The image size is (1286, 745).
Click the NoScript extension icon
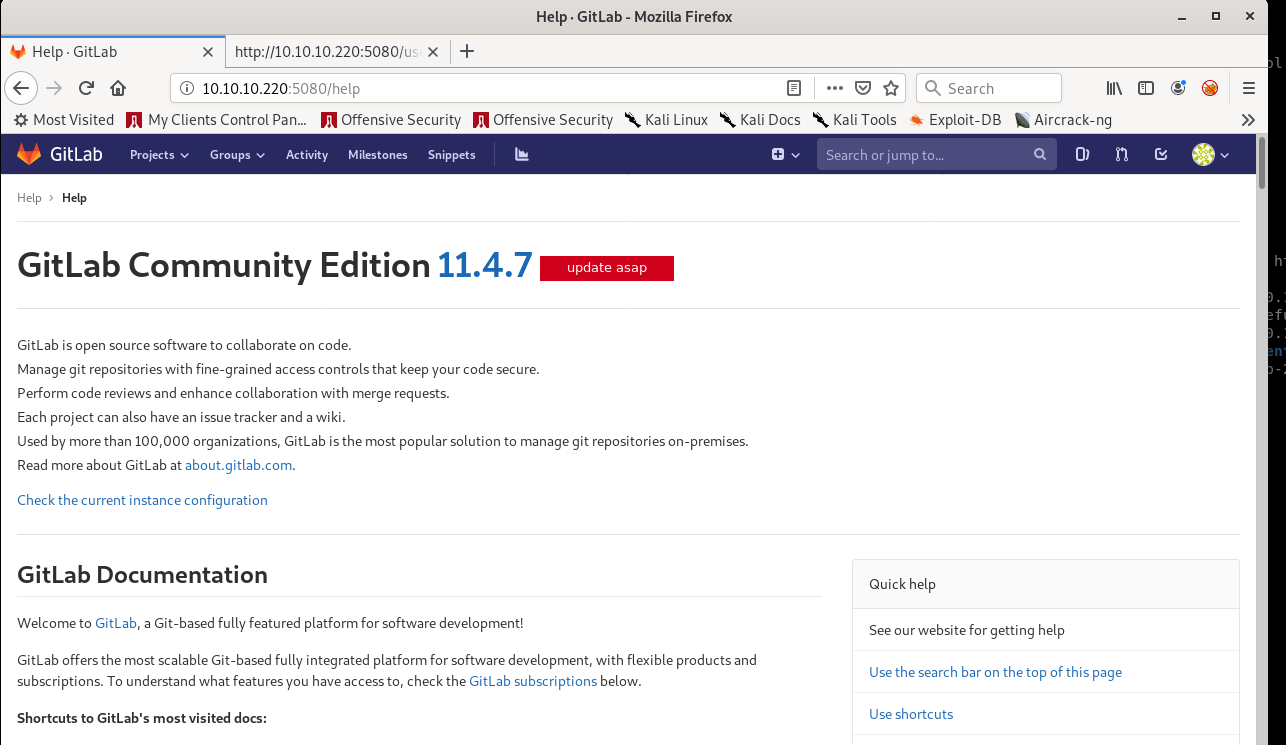tap(1210, 88)
